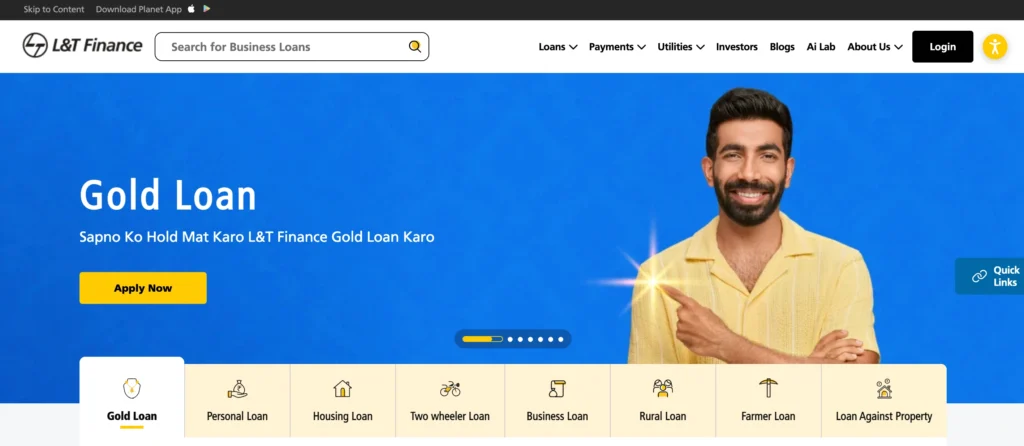Click the Skip to Content link
Screen dimensions: 1024x446
tap(54, 9)
